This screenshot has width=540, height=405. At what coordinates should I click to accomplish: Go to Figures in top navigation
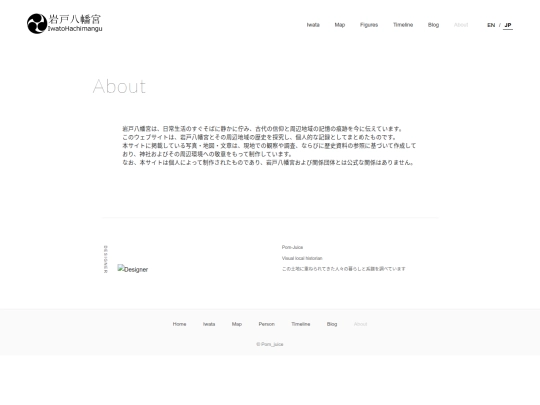click(x=369, y=25)
